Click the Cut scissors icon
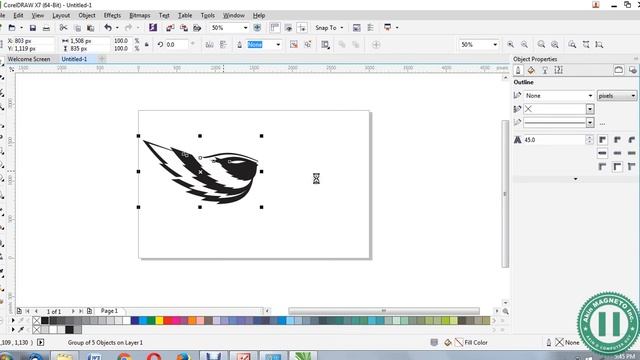Image resolution: width=640 pixels, height=360 pixels. pyautogui.click(x=63, y=28)
